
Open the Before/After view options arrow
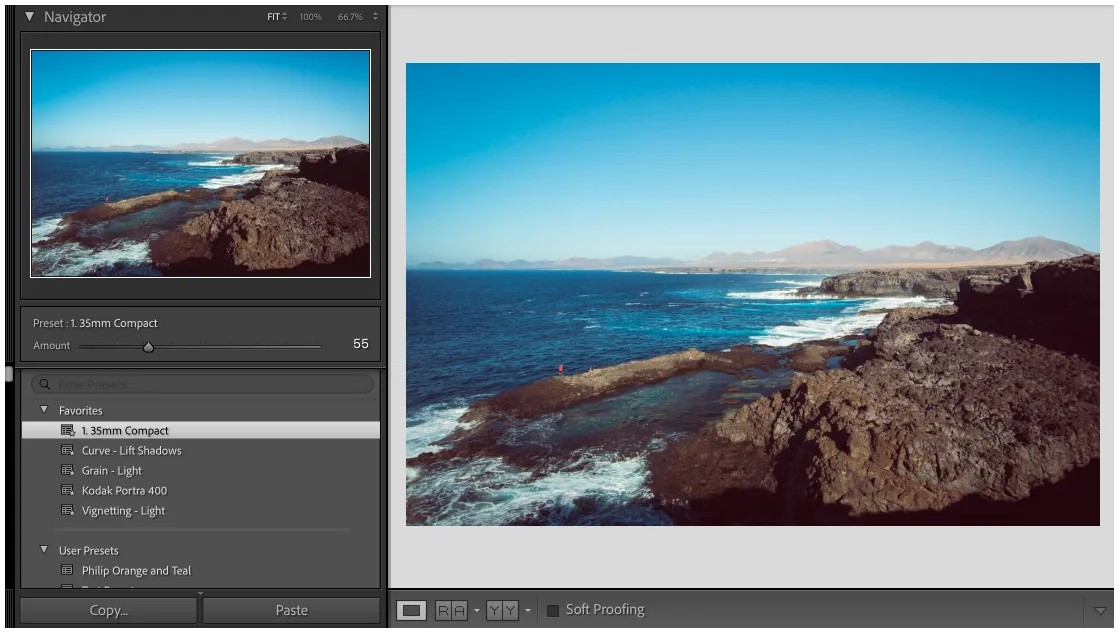tap(528, 611)
